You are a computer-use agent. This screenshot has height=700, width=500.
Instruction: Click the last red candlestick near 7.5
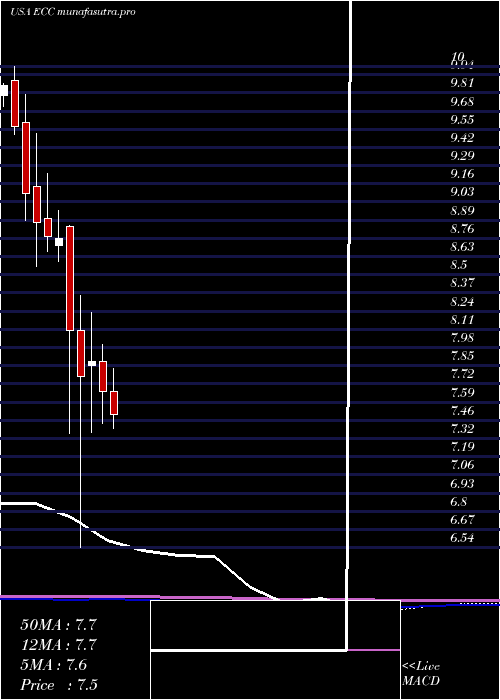click(114, 403)
